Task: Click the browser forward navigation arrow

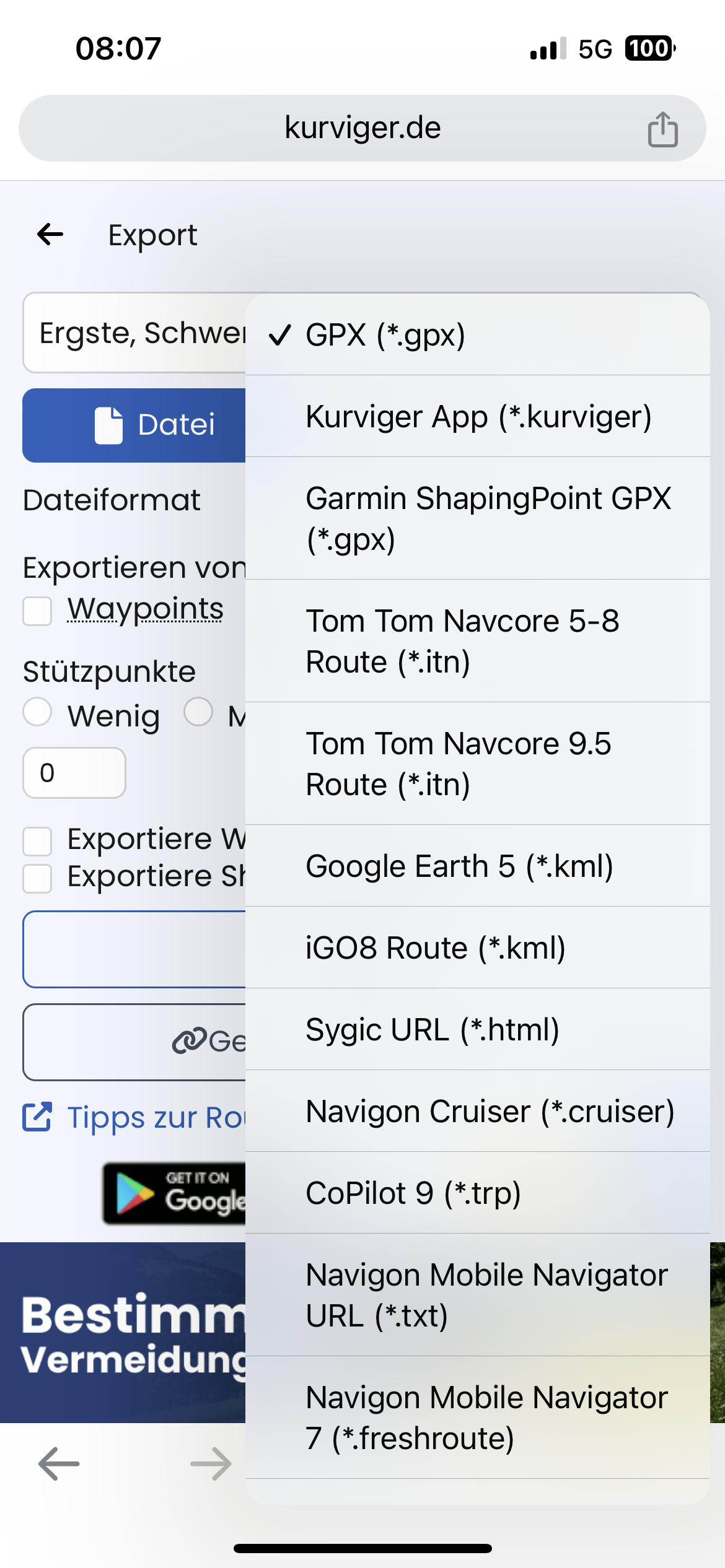Action: point(211,1464)
